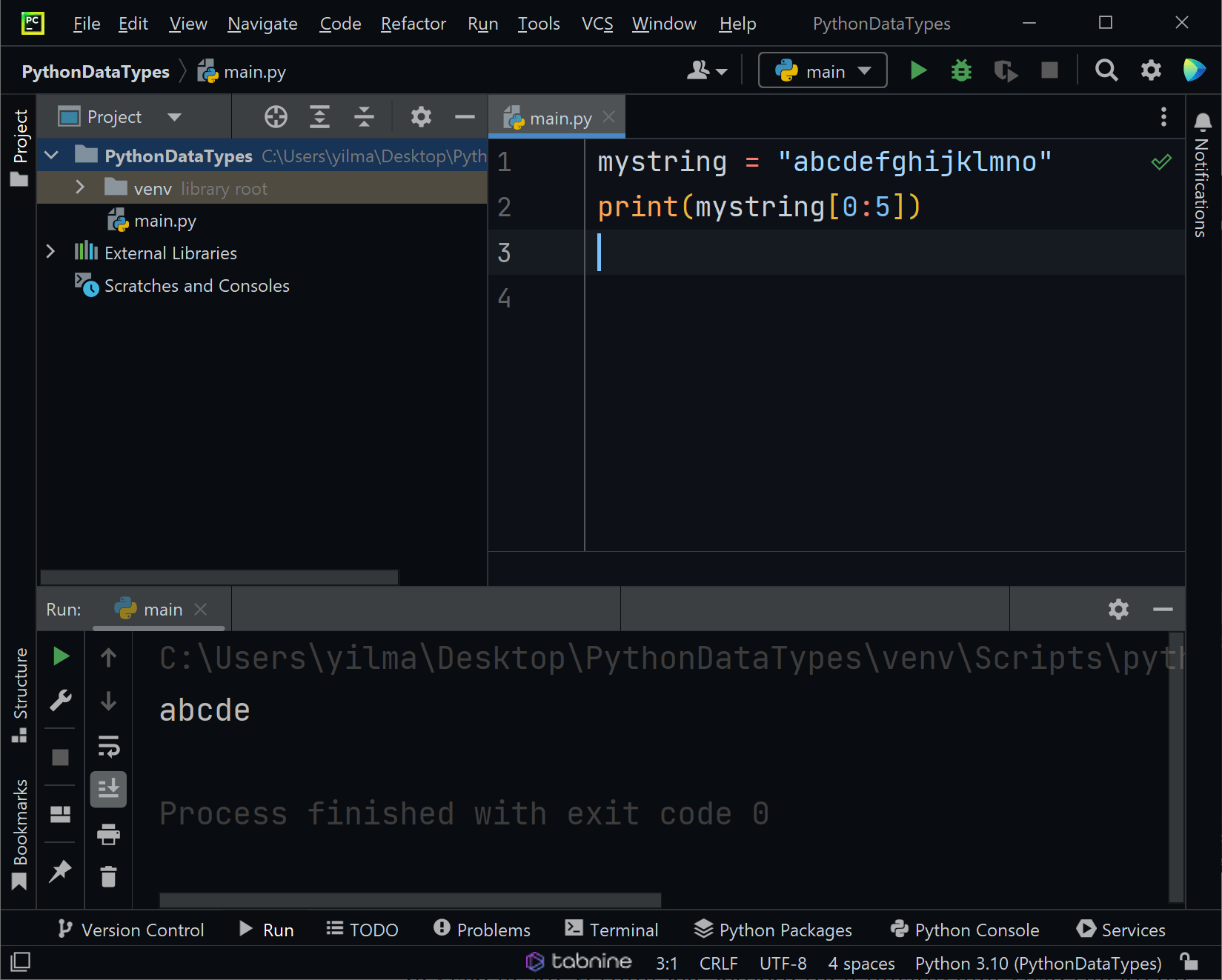
Task: Hide the Project panel with minus icon
Action: (465, 116)
